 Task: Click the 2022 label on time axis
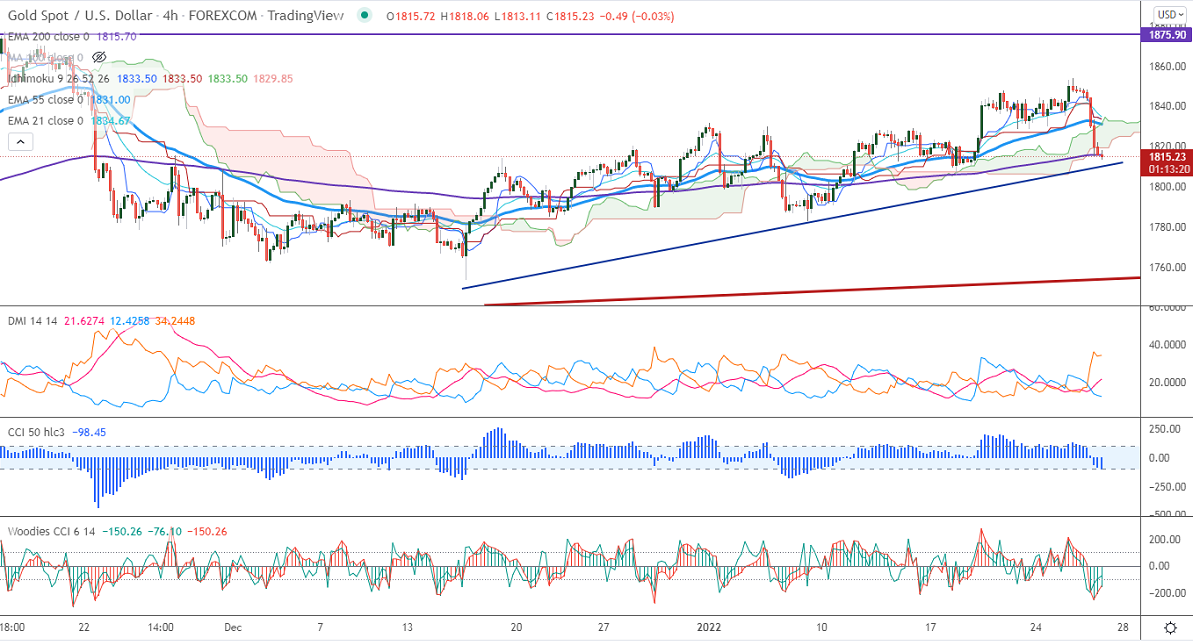click(709, 628)
